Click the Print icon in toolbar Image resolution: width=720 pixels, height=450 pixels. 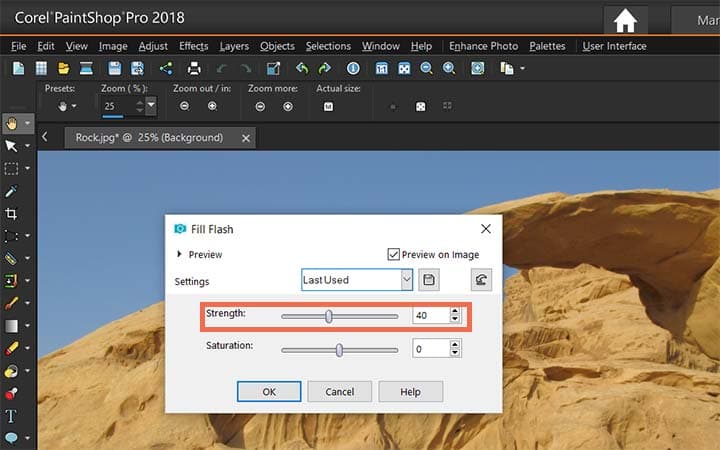[x=194, y=69]
